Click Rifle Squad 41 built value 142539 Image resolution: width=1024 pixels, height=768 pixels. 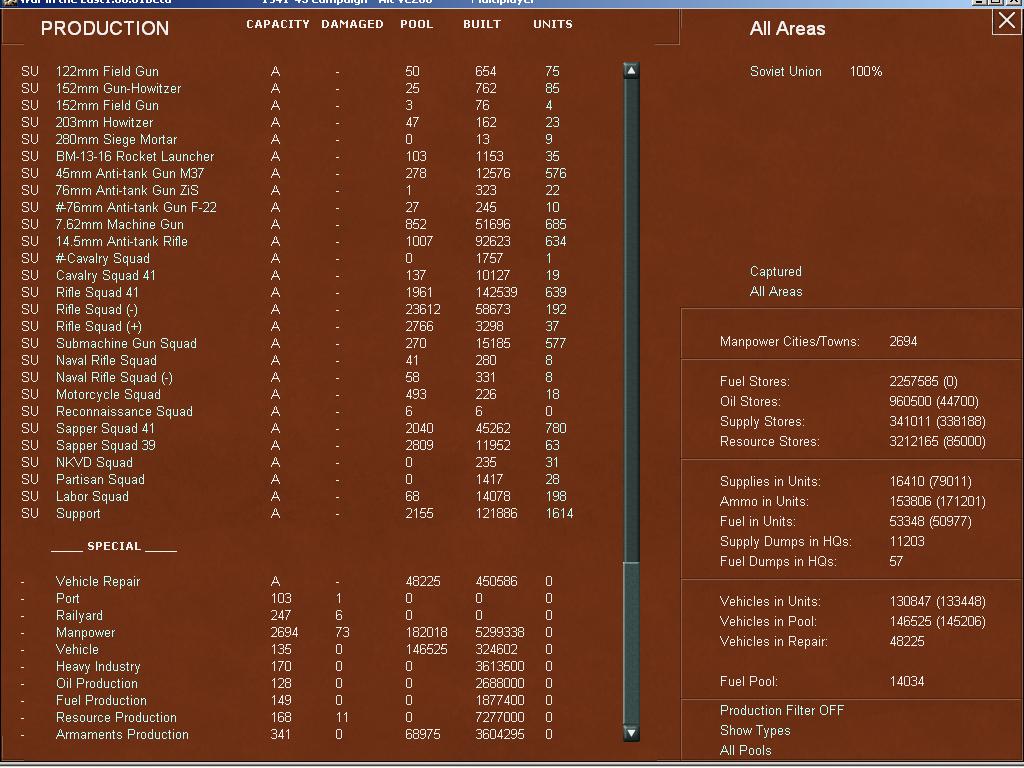[x=496, y=292]
